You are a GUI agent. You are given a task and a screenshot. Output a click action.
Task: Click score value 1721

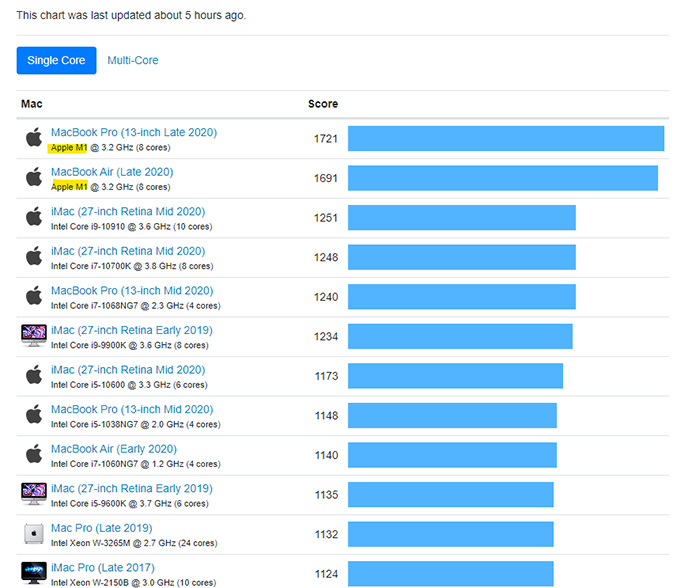coord(326,139)
